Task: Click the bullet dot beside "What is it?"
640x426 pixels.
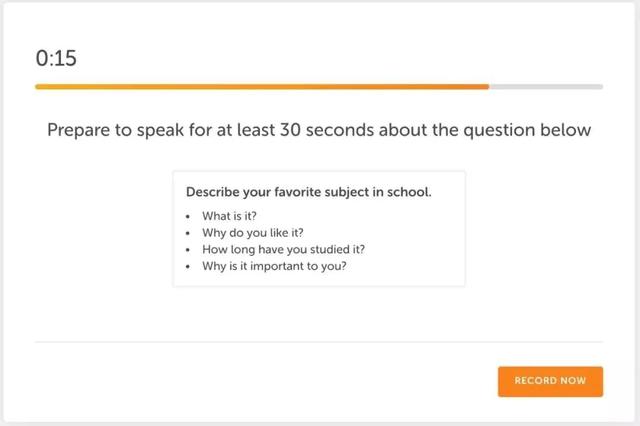Action: tap(188, 217)
